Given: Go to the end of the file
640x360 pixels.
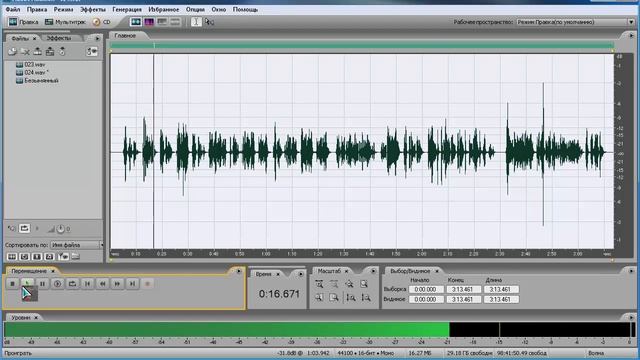Looking at the screenshot, I should click(132, 283).
